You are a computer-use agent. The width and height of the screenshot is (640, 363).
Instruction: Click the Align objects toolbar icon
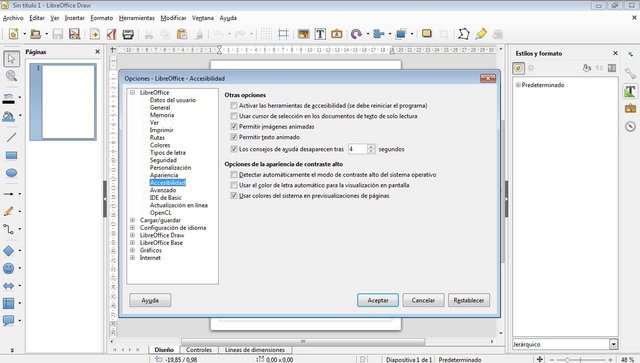click(x=378, y=34)
